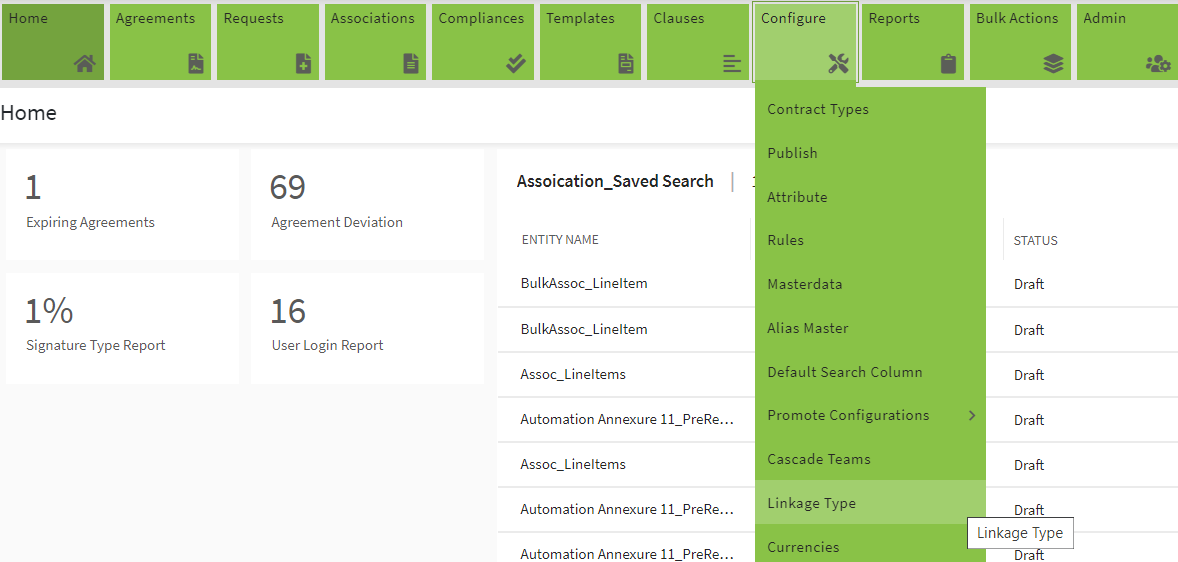1178x562 pixels.
Task: Select Contract Types from Configure menu
Action: 818,110
